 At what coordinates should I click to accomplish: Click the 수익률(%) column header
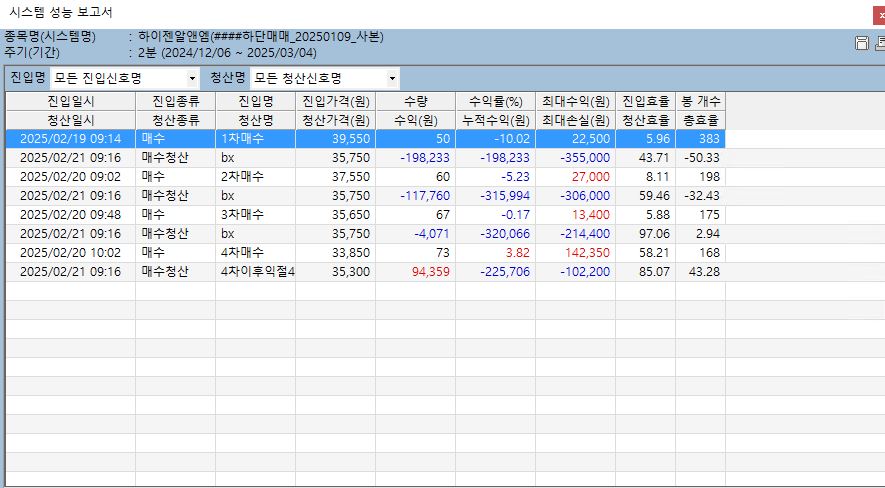coord(495,102)
